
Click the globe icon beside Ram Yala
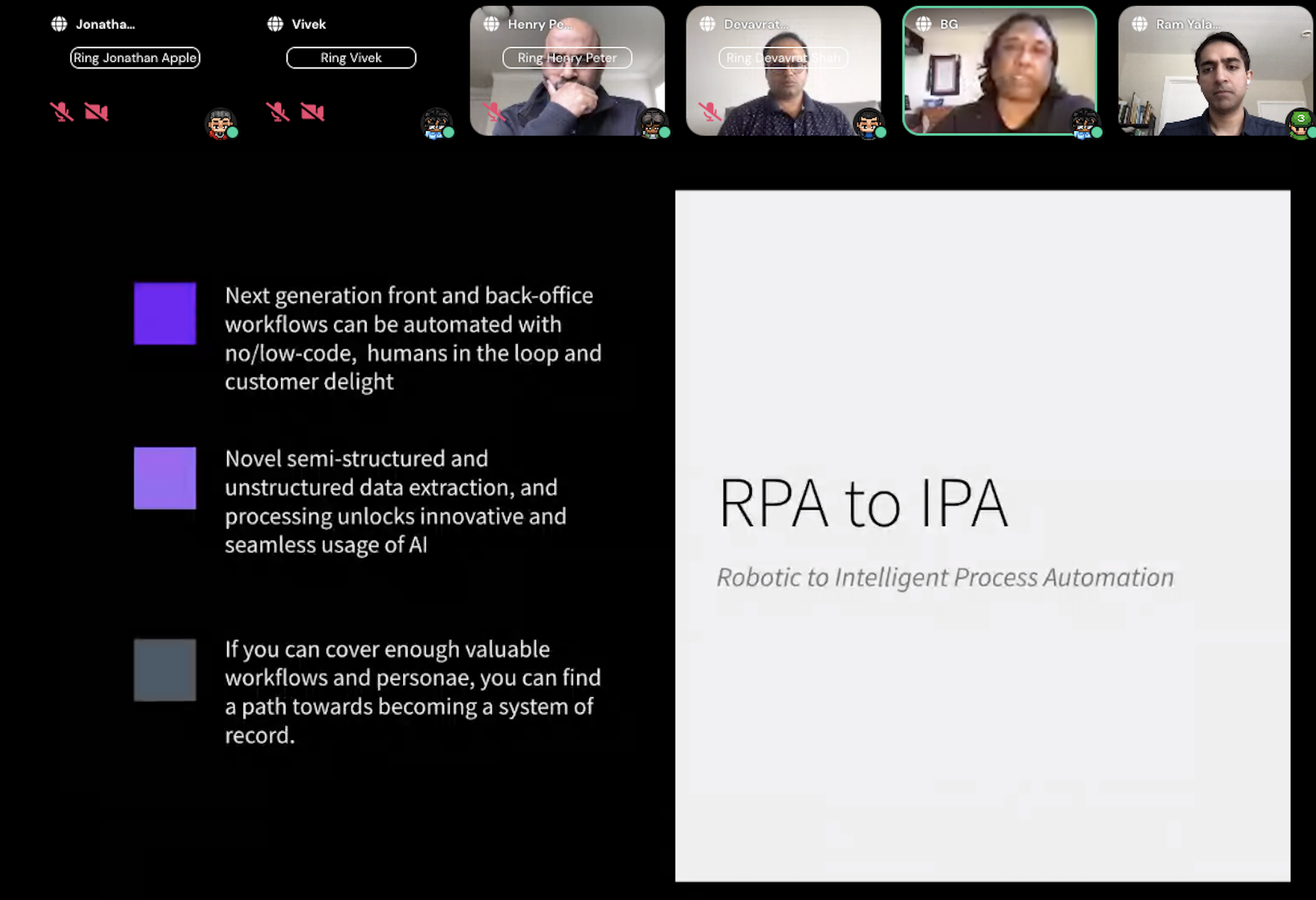[x=1140, y=24]
